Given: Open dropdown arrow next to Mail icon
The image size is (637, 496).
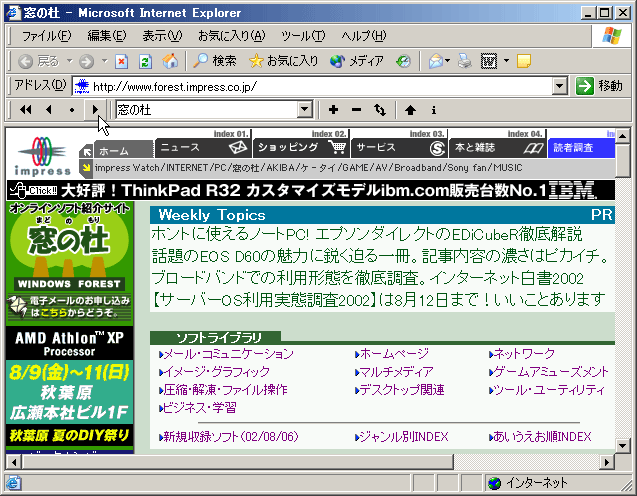Looking at the screenshot, I should tap(447, 61).
